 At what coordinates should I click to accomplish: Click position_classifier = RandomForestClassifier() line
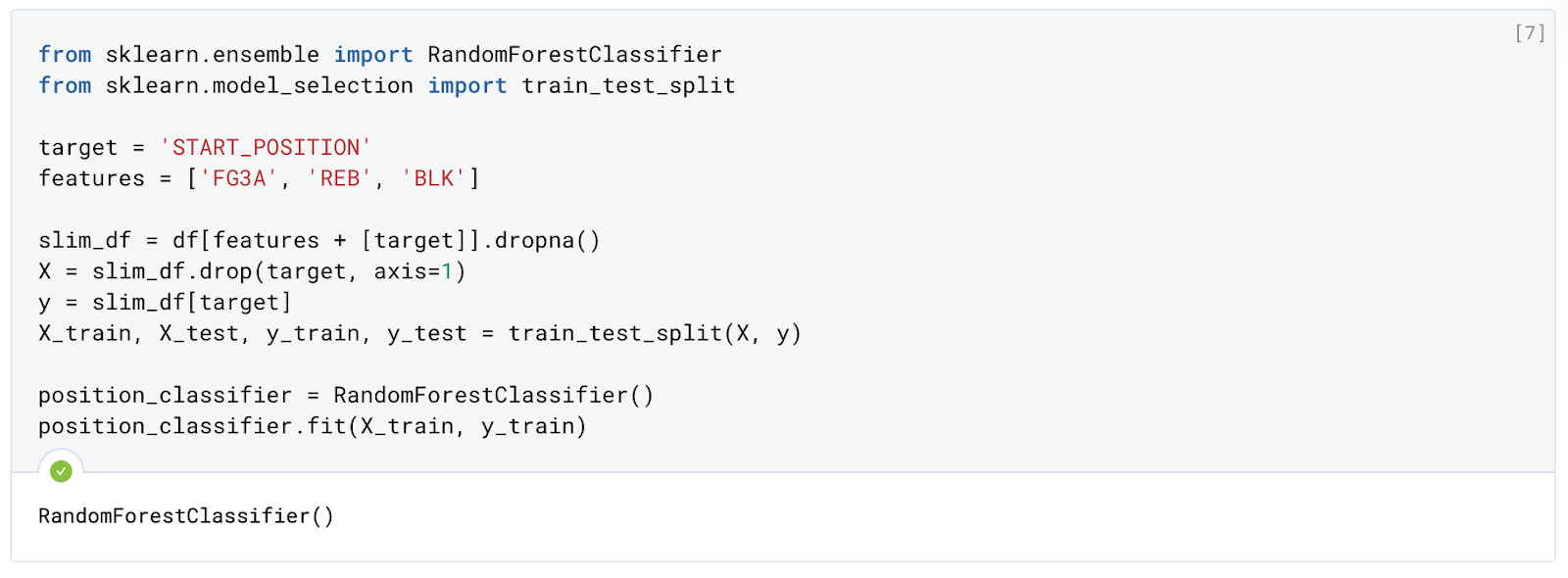point(346,396)
